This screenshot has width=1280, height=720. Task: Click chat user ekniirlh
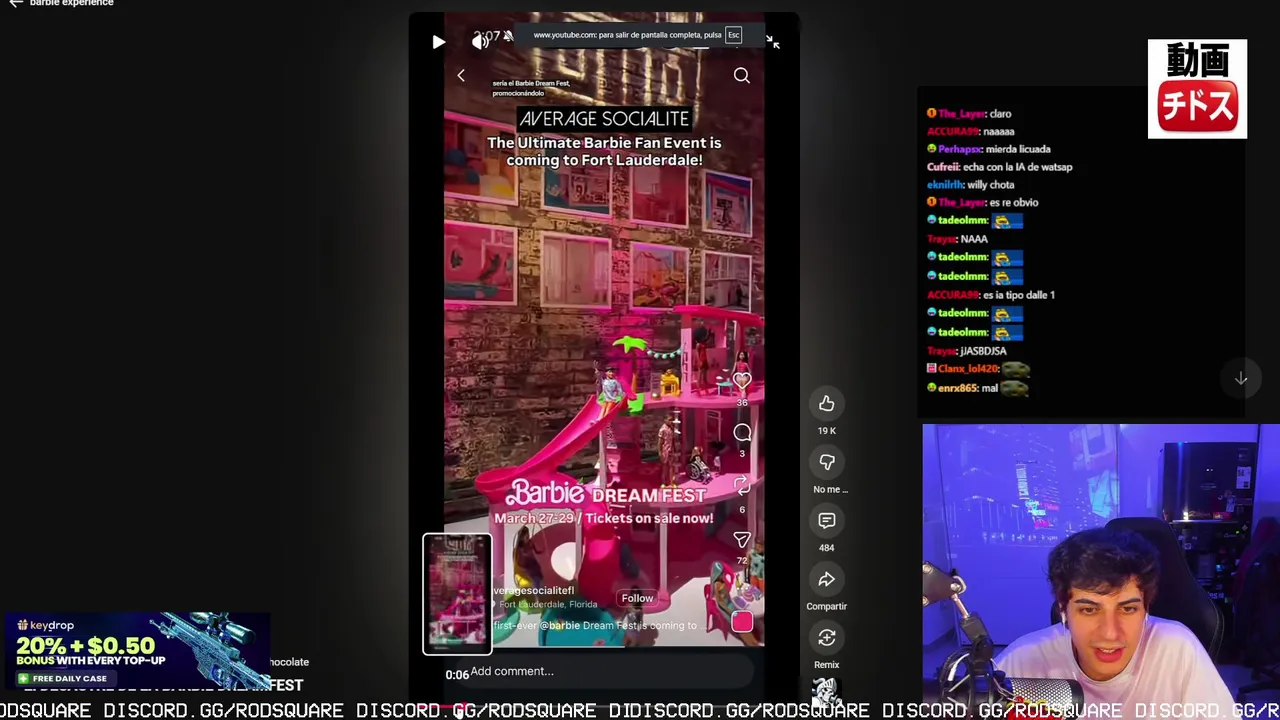pyautogui.click(x=945, y=185)
